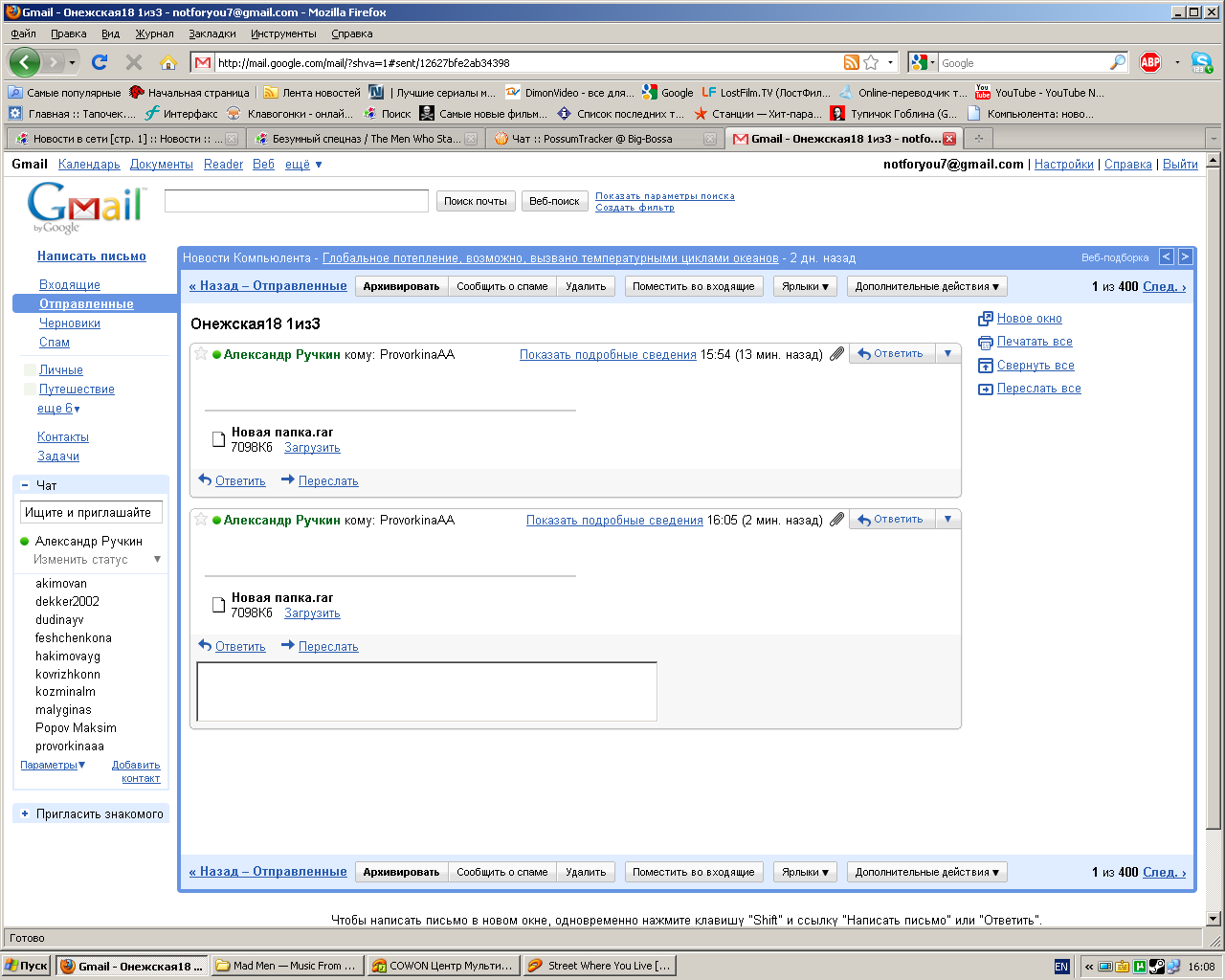Click the Ищите и приглашайте chat search field
This screenshot has width=1225, height=980.
[91, 513]
